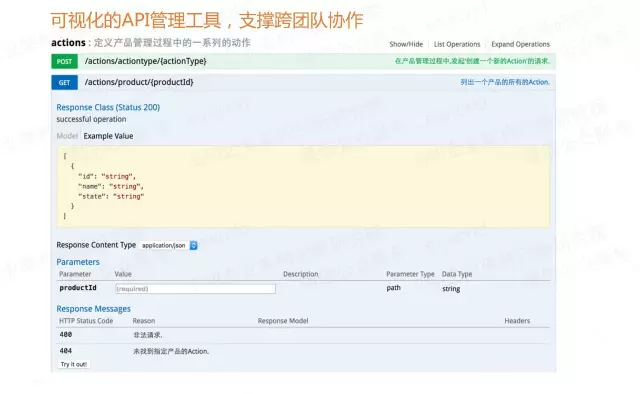Click Show/Hide for actions
Viewport: 640px width, 394px height.
pyautogui.click(x=406, y=44)
